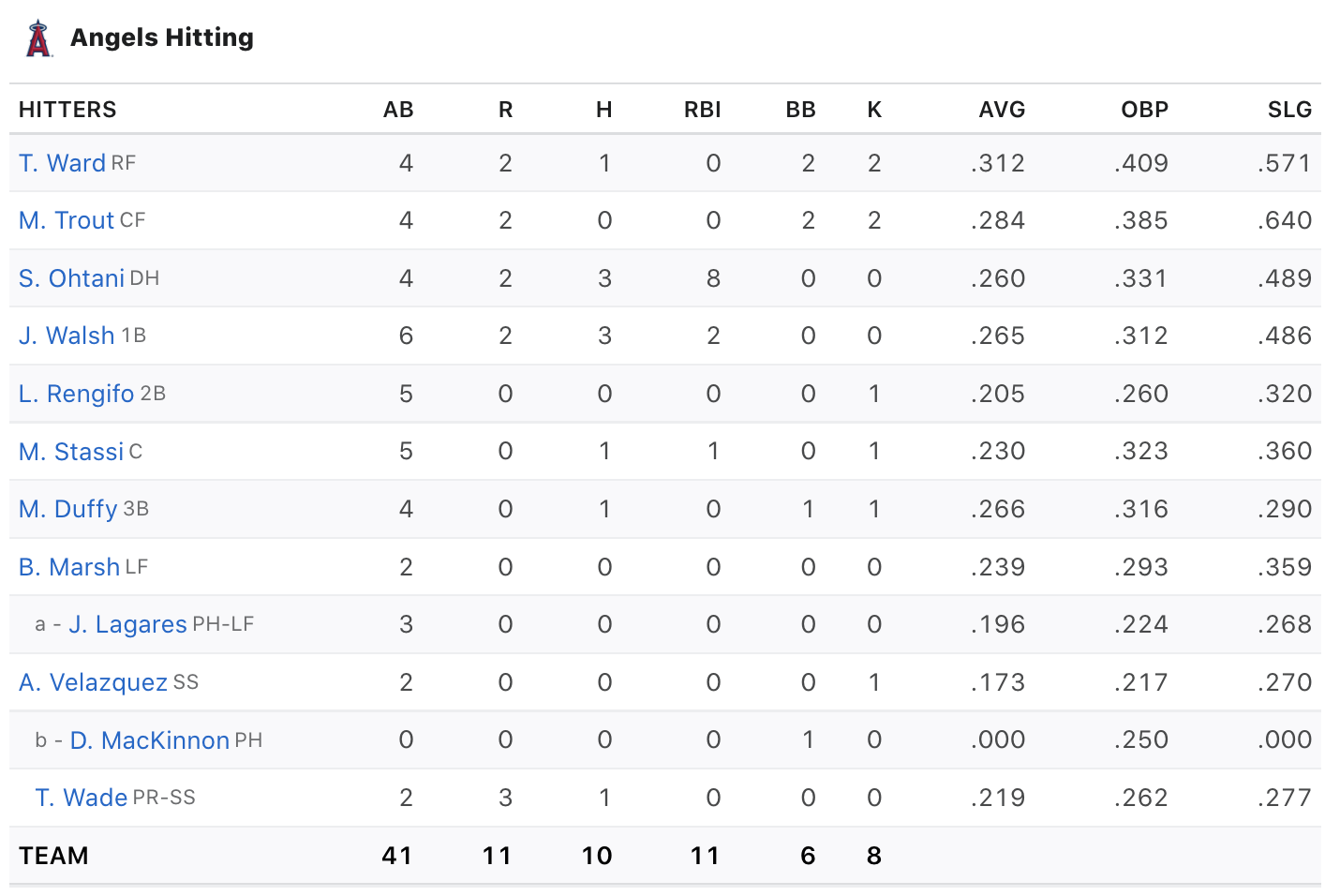Click T. Wade player name

point(82,798)
